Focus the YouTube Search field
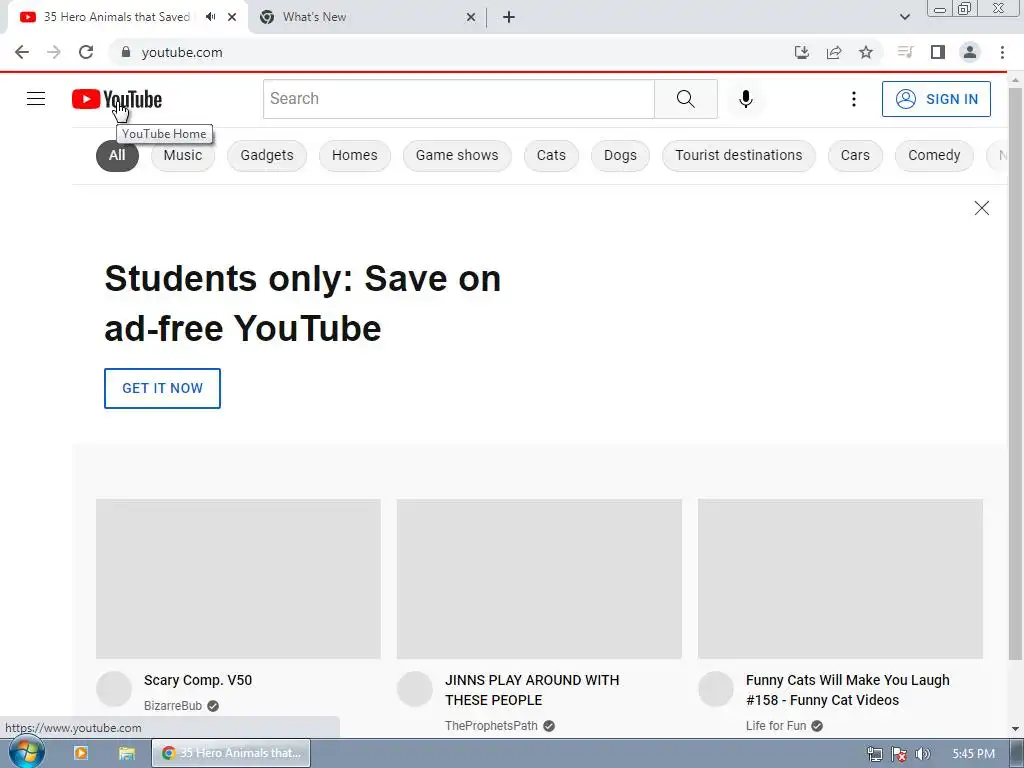 click(458, 99)
